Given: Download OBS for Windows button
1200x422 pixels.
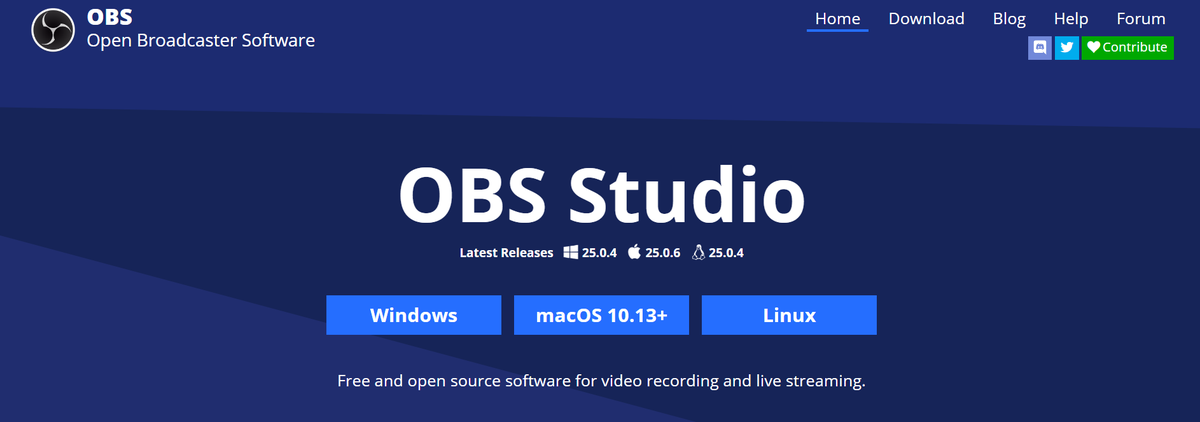Looking at the screenshot, I should (x=413, y=315).
